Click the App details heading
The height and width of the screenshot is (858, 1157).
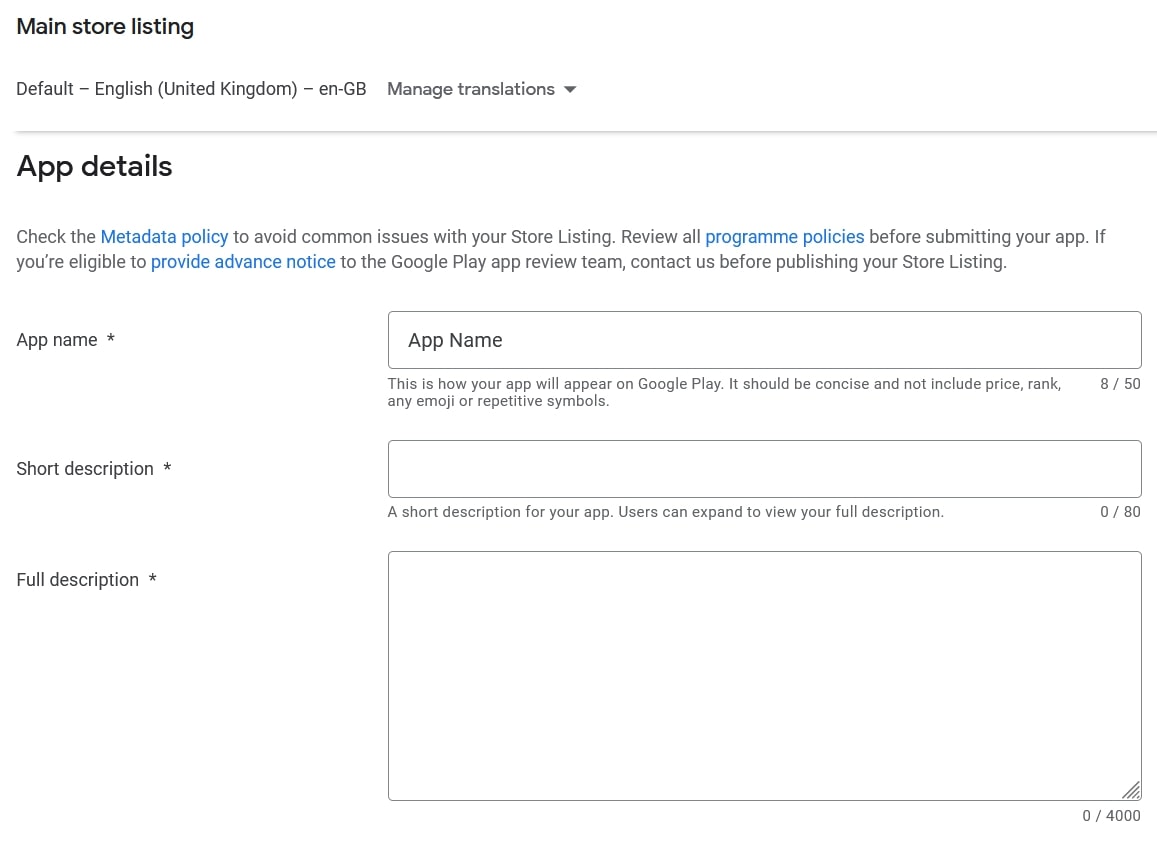click(x=94, y=167)
